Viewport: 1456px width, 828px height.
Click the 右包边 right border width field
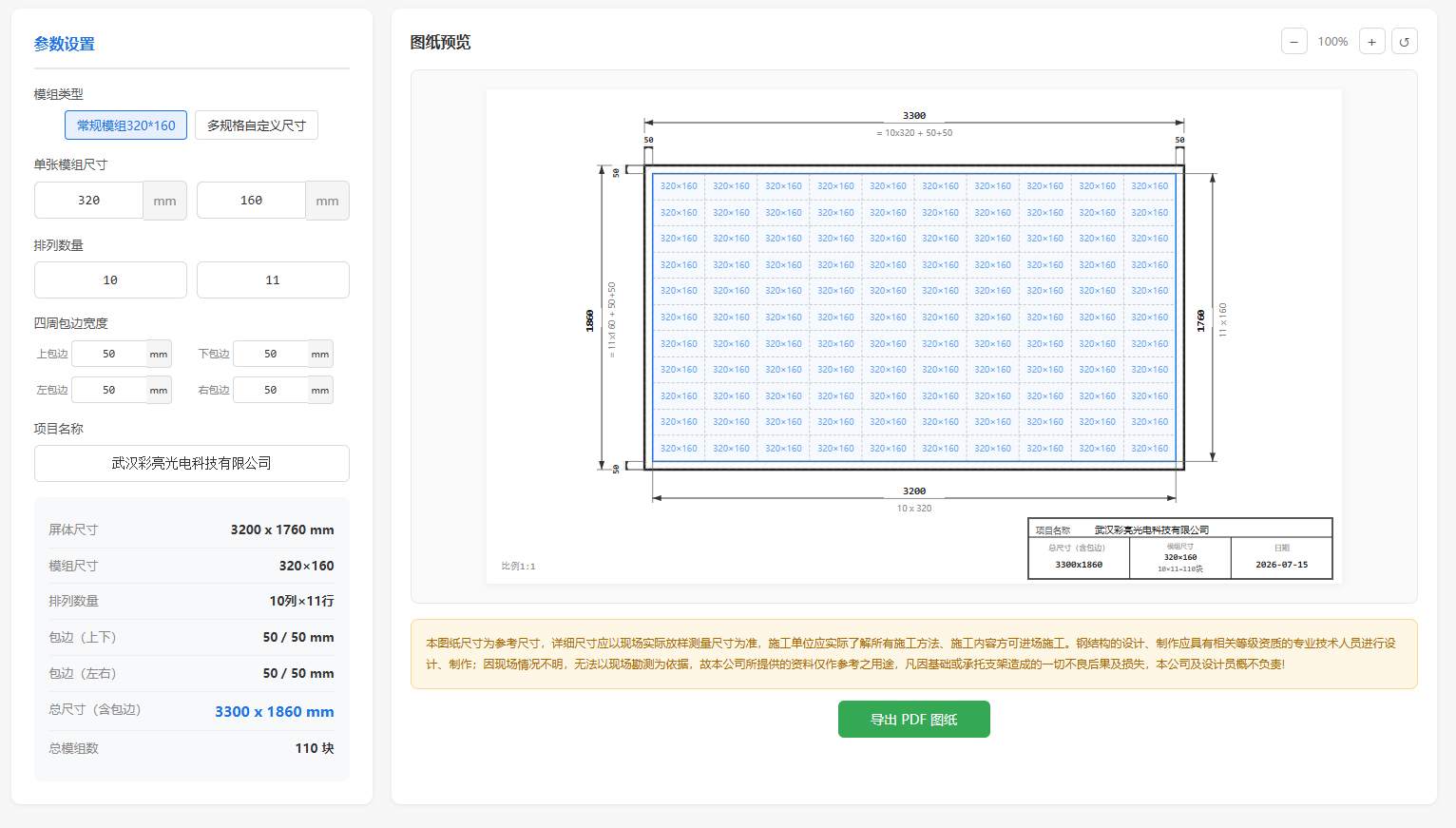click(x=271, y=390)
